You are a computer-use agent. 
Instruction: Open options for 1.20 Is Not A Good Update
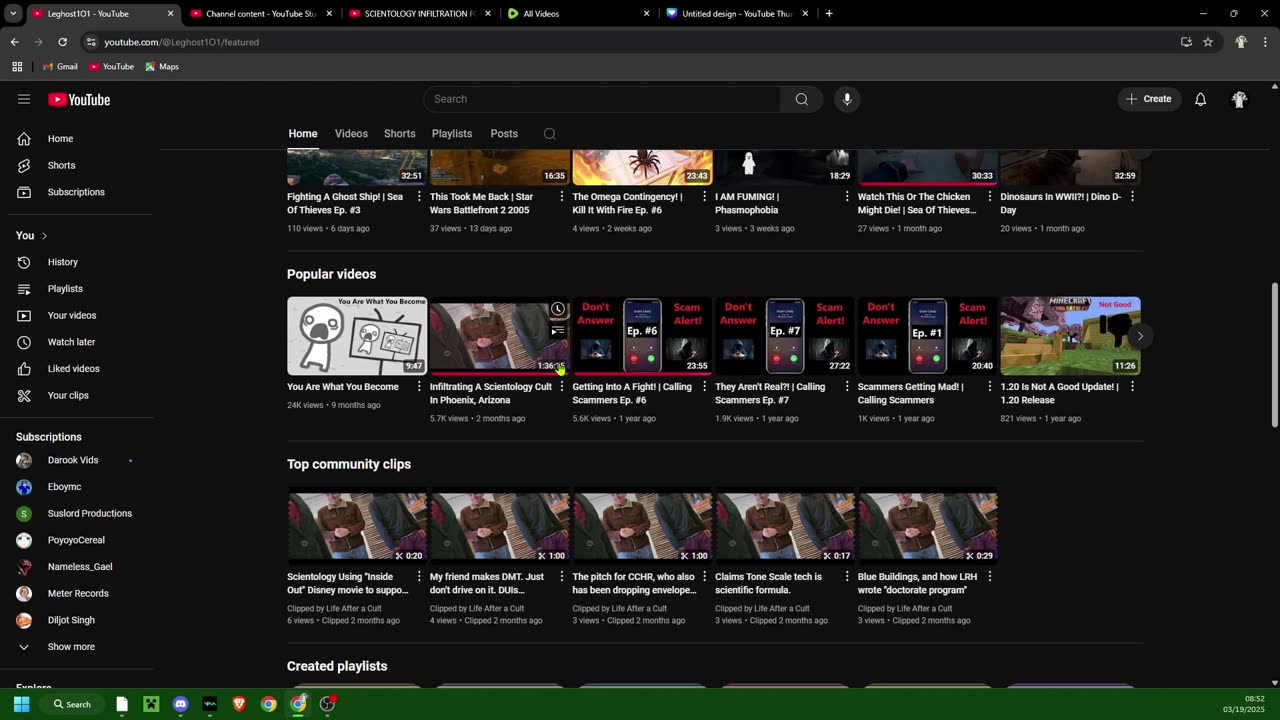pyautogui.click(x=1132, y=387)
